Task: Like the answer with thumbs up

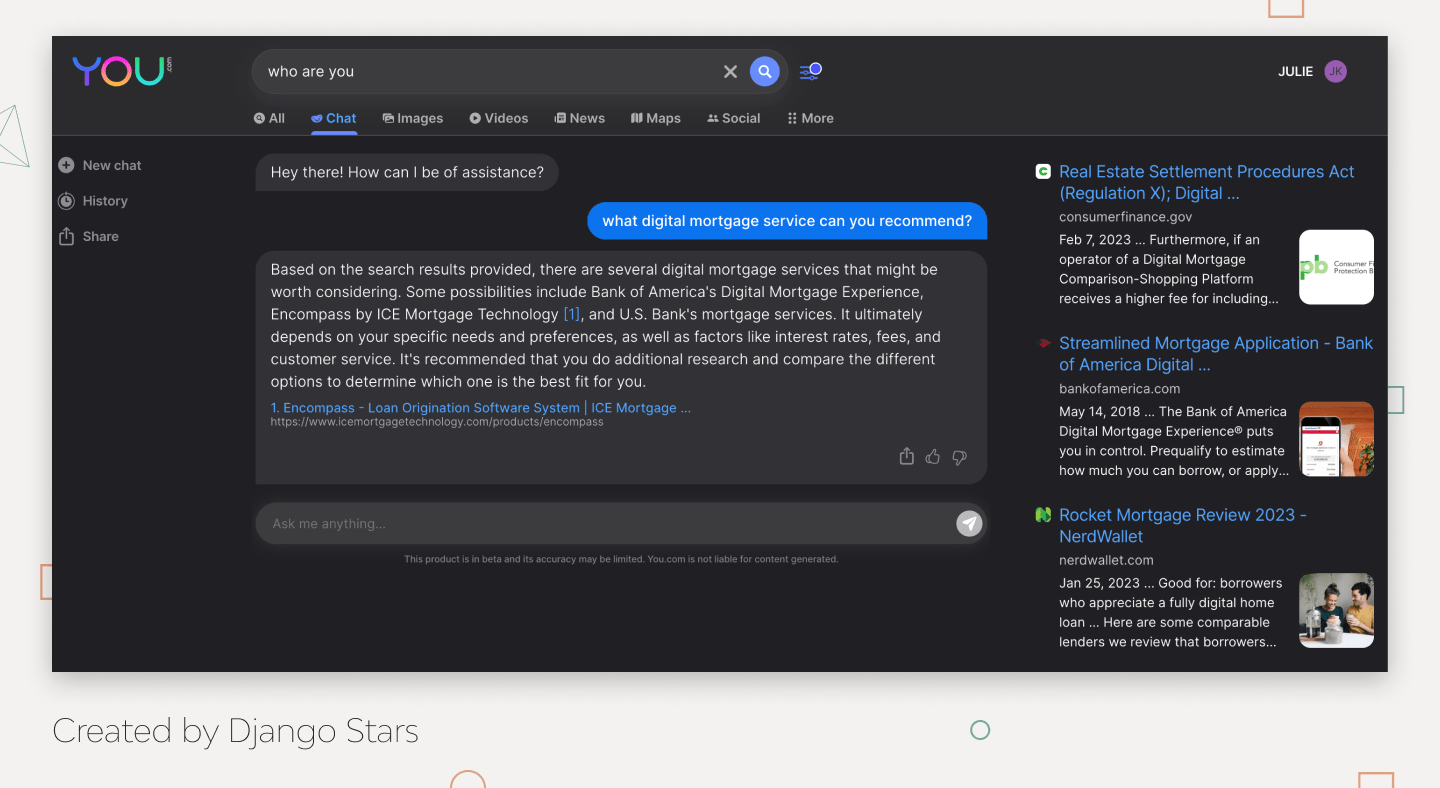Action: pyautogui.click(x=933, y=457)
